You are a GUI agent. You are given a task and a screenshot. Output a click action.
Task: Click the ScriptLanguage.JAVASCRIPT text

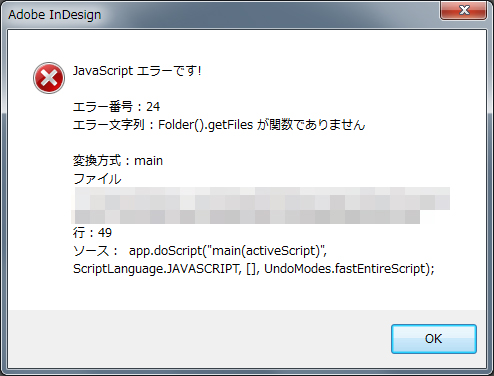click(x=157, y=269)
